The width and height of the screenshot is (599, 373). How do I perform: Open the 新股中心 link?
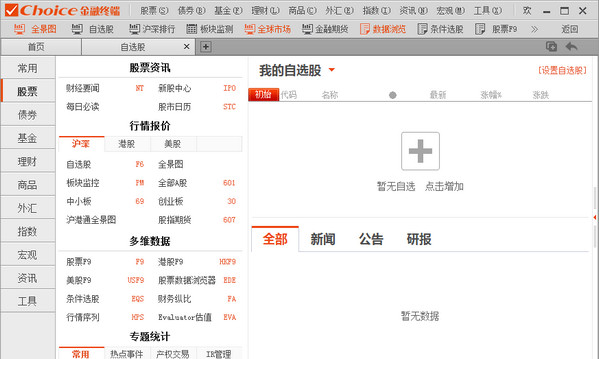pos(175,88)
